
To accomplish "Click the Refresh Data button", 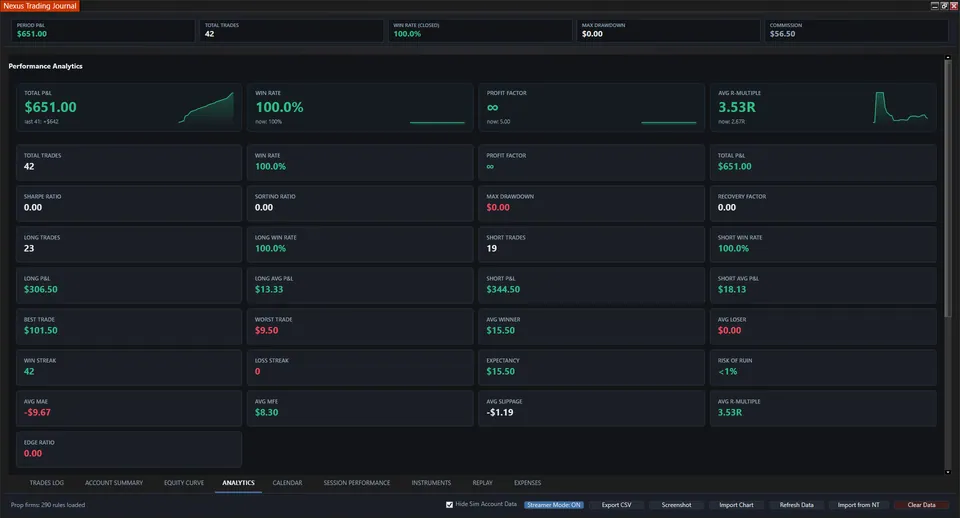I will [796, 505].
